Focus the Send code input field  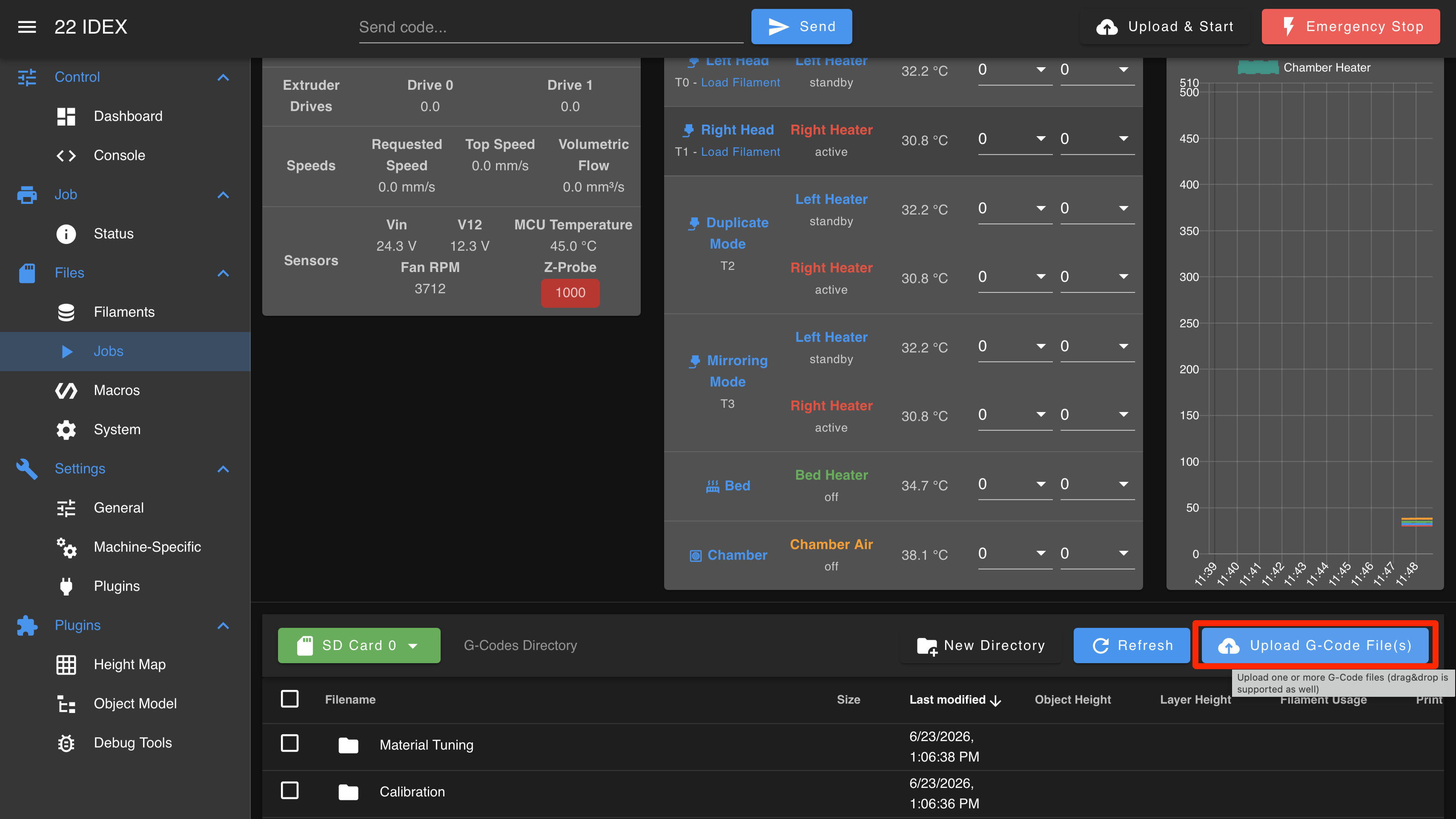point(551,26)
